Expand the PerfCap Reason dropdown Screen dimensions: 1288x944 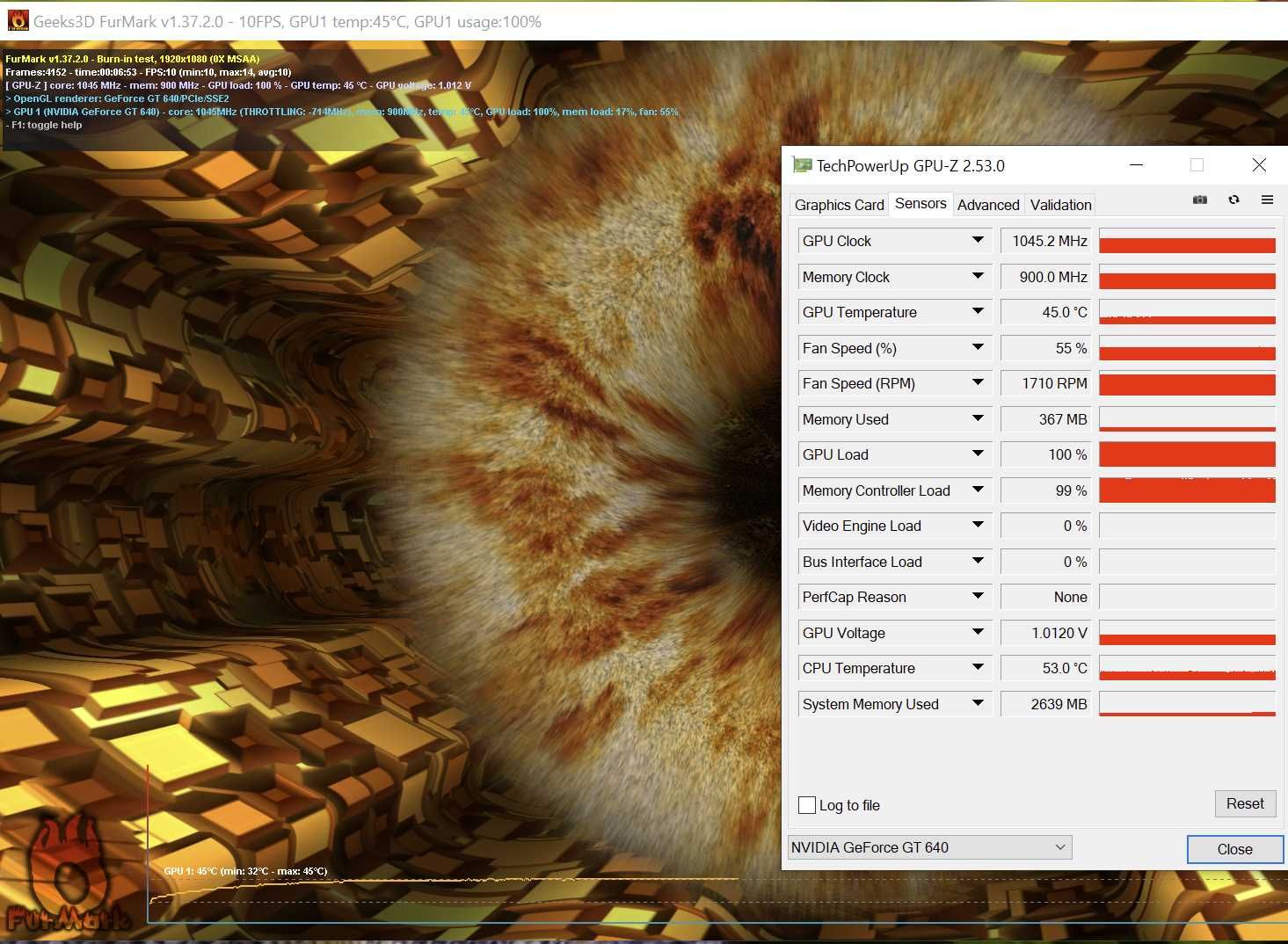click(x=978, y=596)
